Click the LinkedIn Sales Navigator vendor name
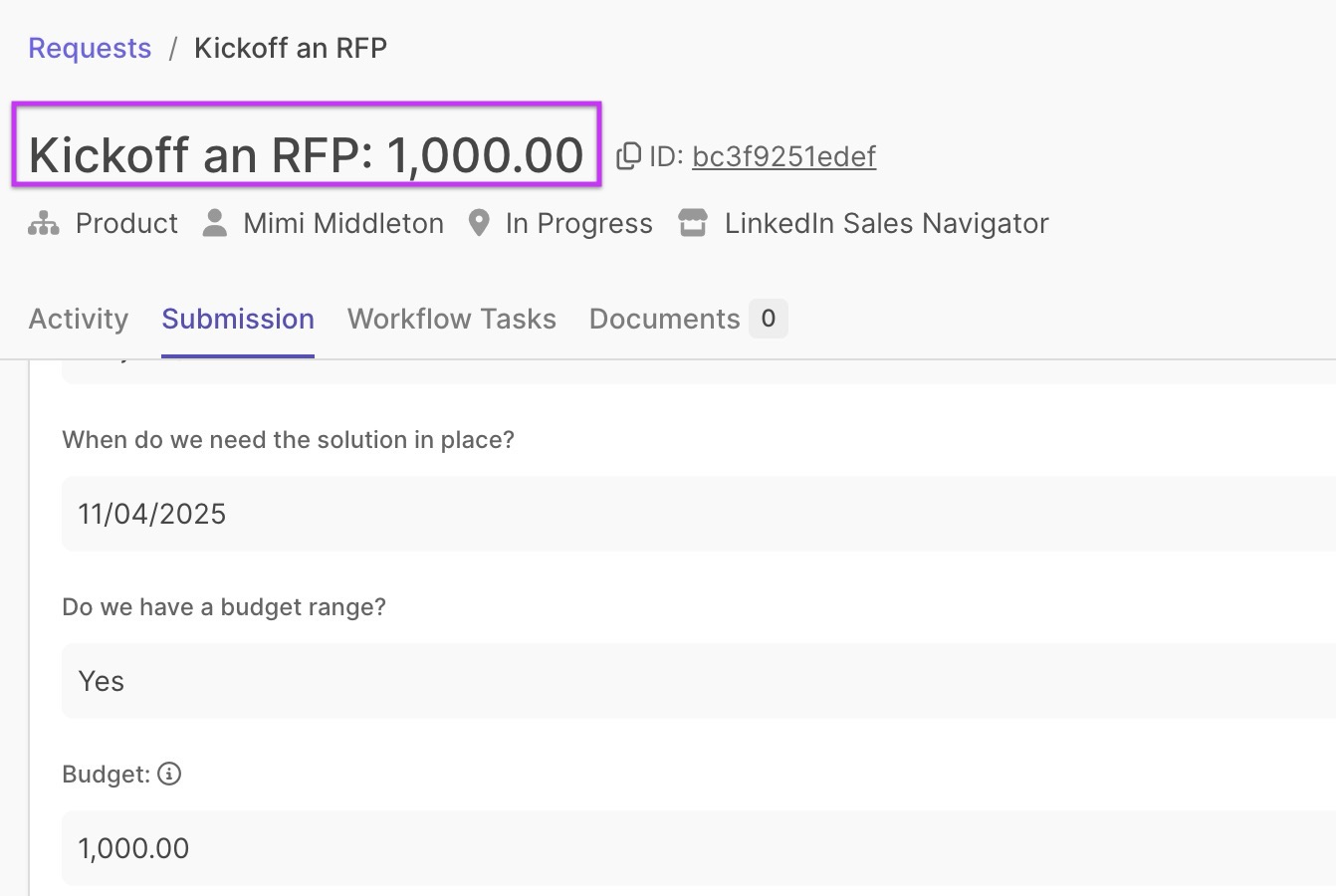 click(x=886, y=223)
